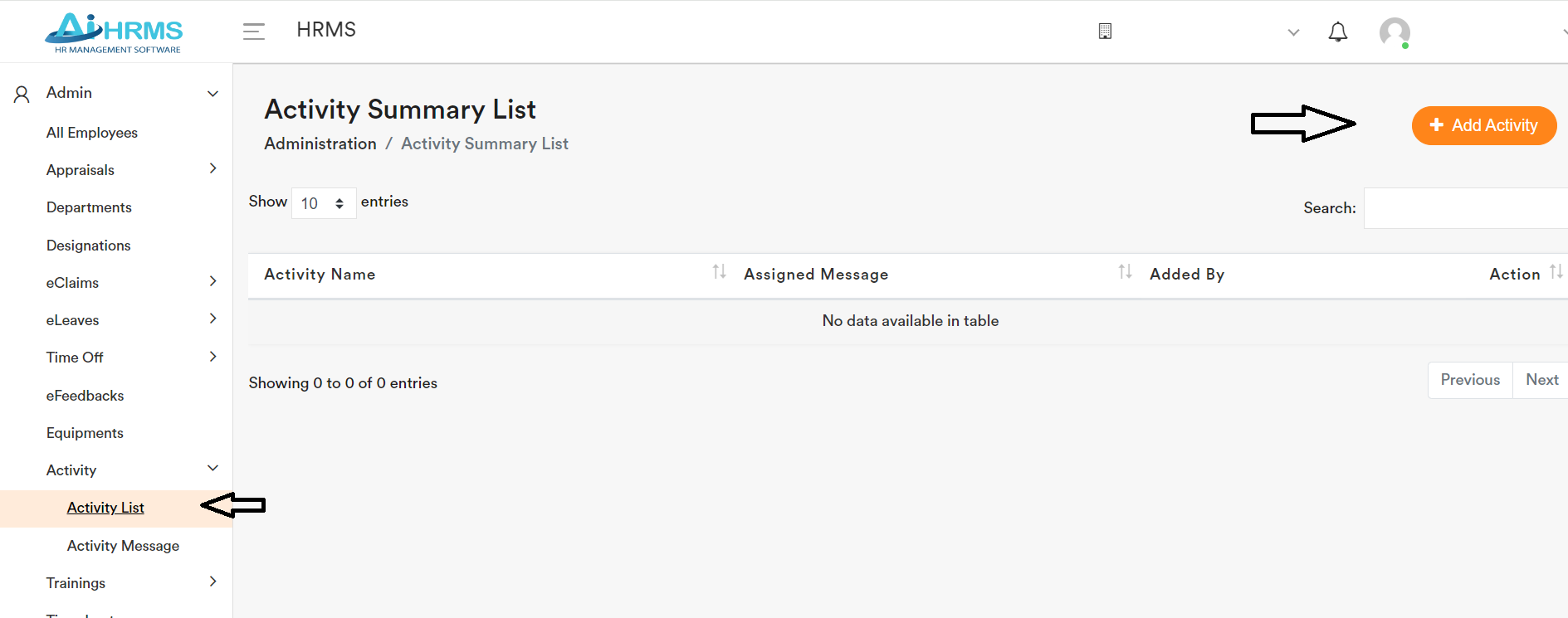The image size is (1568, 618).
Task: Click the Admin person icon in the sidebar
Action: coord(21,93)
